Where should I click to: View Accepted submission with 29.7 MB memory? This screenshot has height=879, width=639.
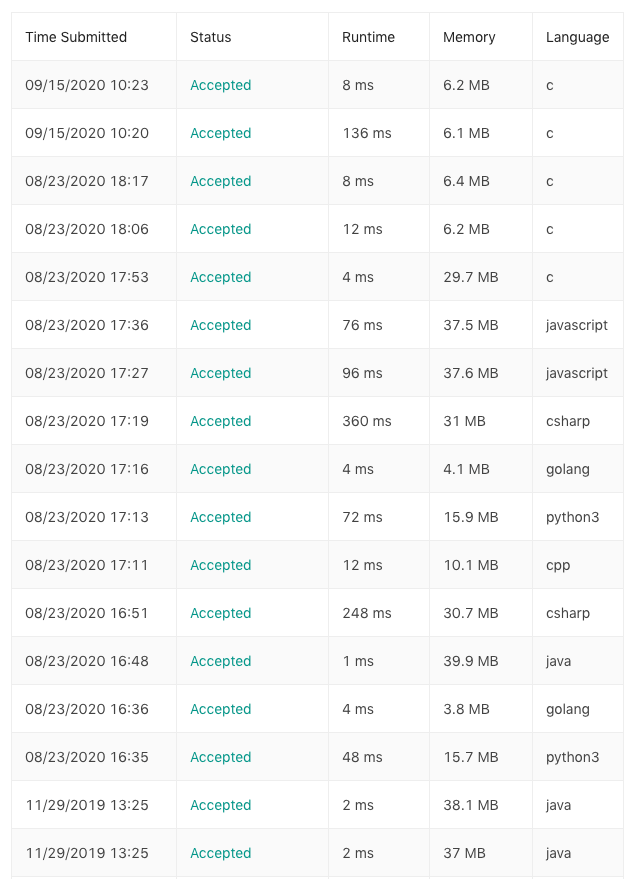(220, 277)
